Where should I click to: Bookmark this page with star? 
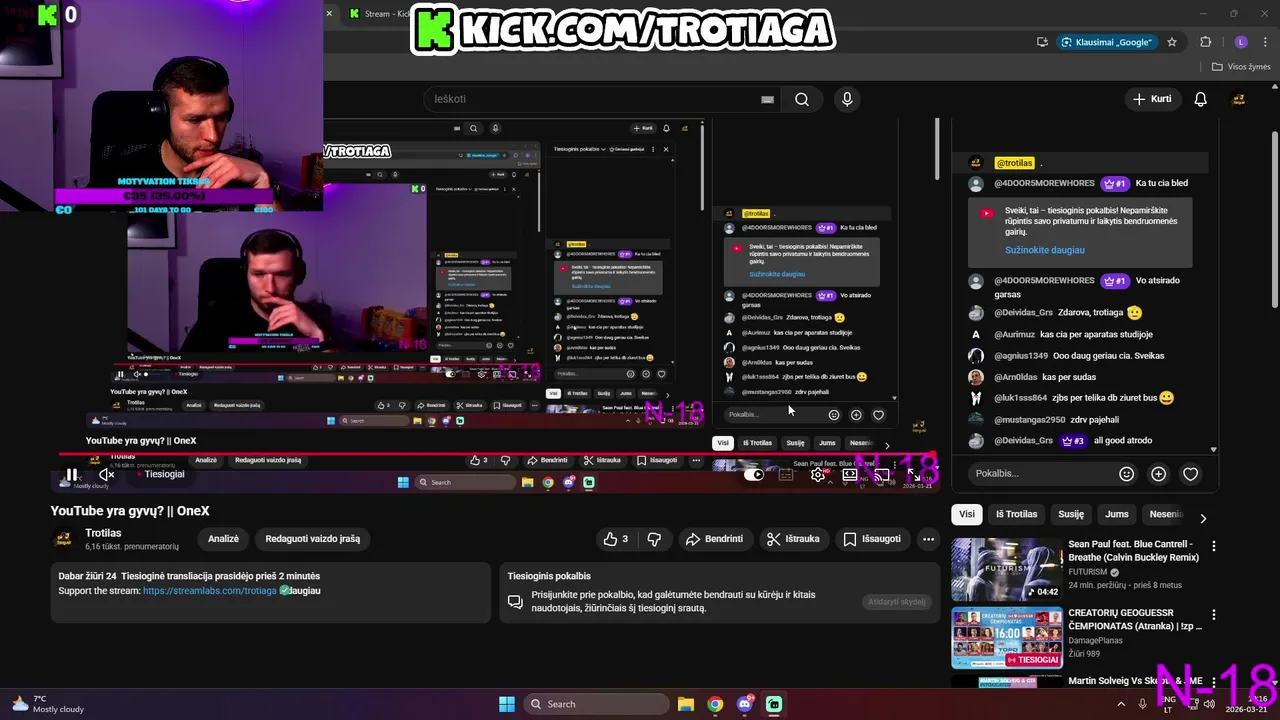pos(1172,42)
